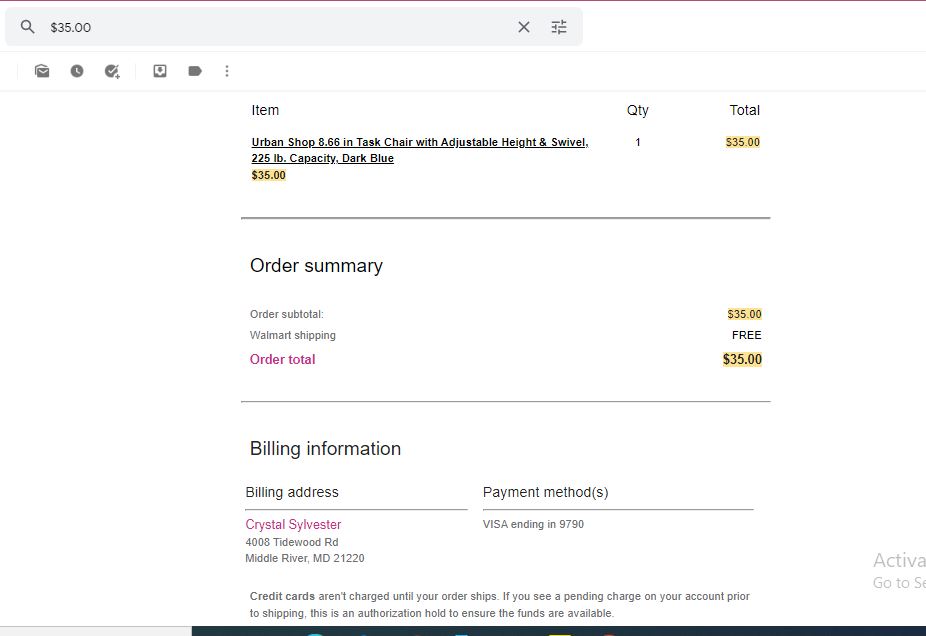Click into the $35.00 search field
Screen dimensions: 926x636
pos(278,27)
